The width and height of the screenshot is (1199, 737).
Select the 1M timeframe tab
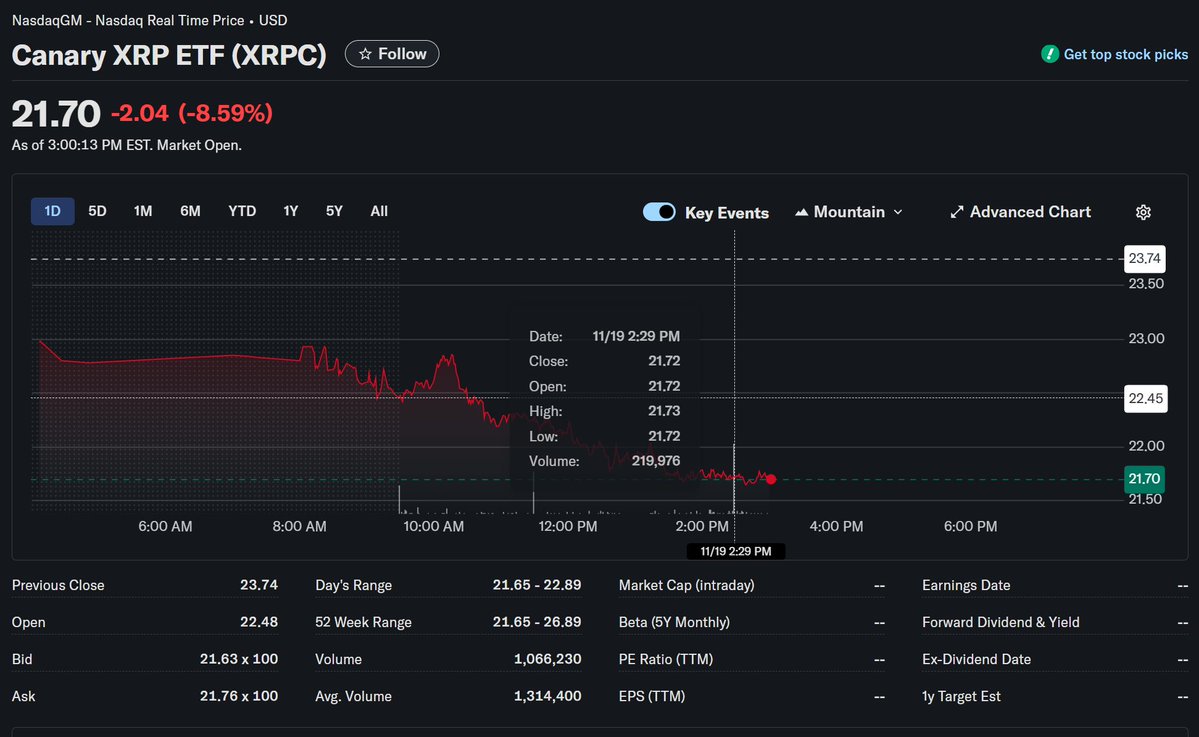click(x=142, y=211)
